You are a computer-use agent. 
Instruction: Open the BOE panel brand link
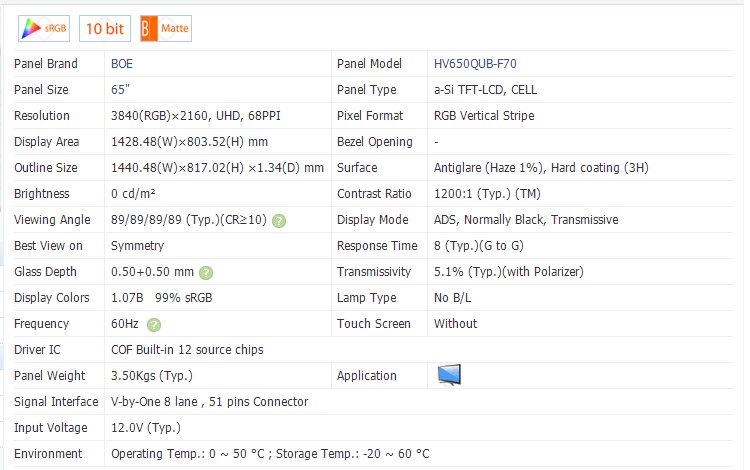(x=121, y=64)
